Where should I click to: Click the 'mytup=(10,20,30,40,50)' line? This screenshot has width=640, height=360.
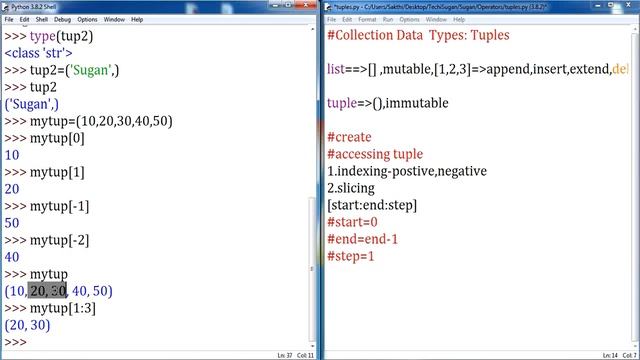click(x=89, y=121)
